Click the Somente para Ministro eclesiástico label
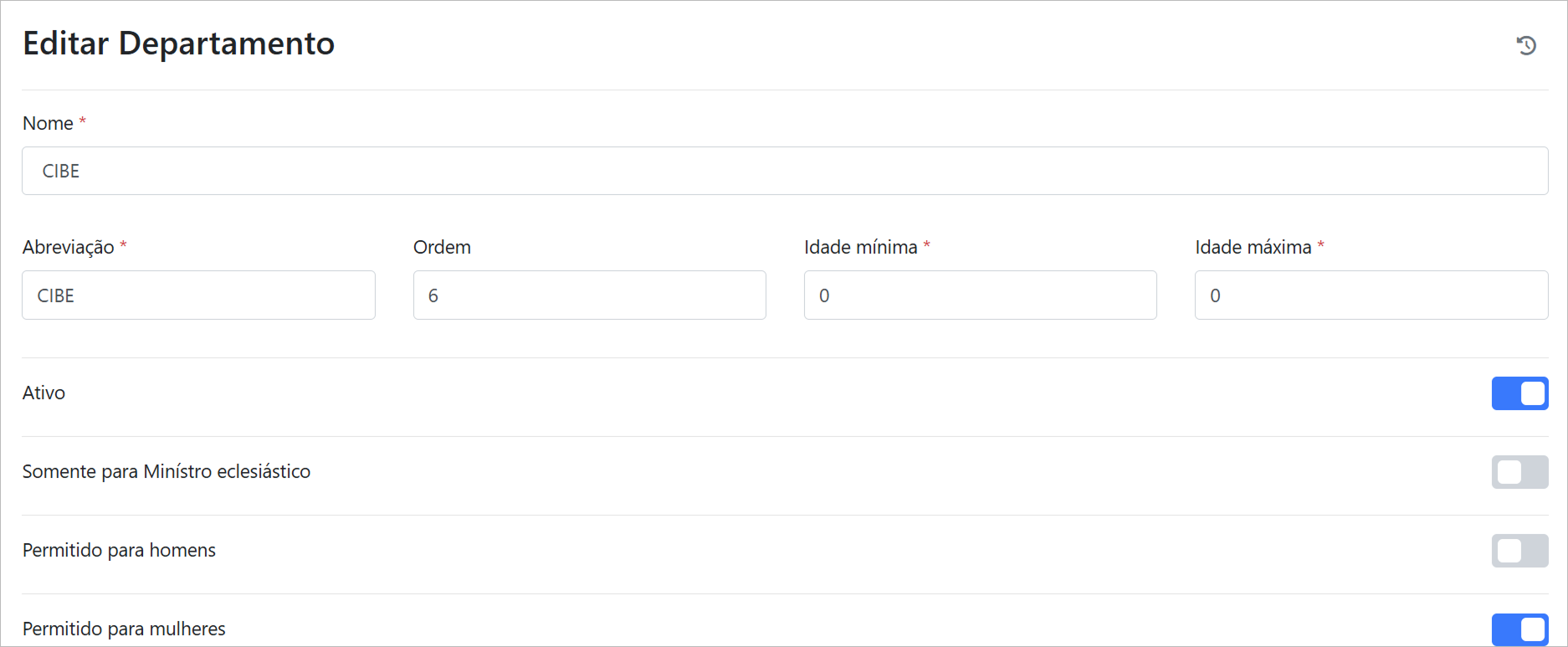 (166, 471)
